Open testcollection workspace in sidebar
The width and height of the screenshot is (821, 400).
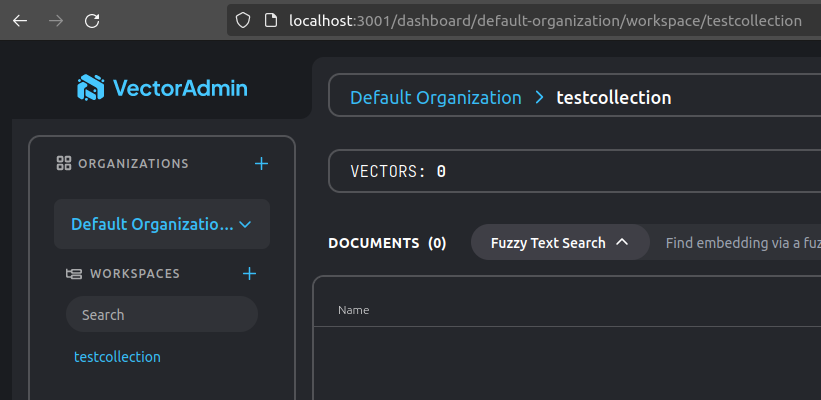(x=117, y=356)
